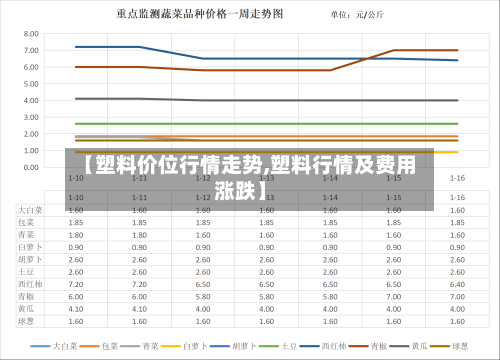The height and width of the screenshot is (360, 500).
Task: Click the 青椒 entry in the legend
Action: pyautogui.click(x=368, y=346)
